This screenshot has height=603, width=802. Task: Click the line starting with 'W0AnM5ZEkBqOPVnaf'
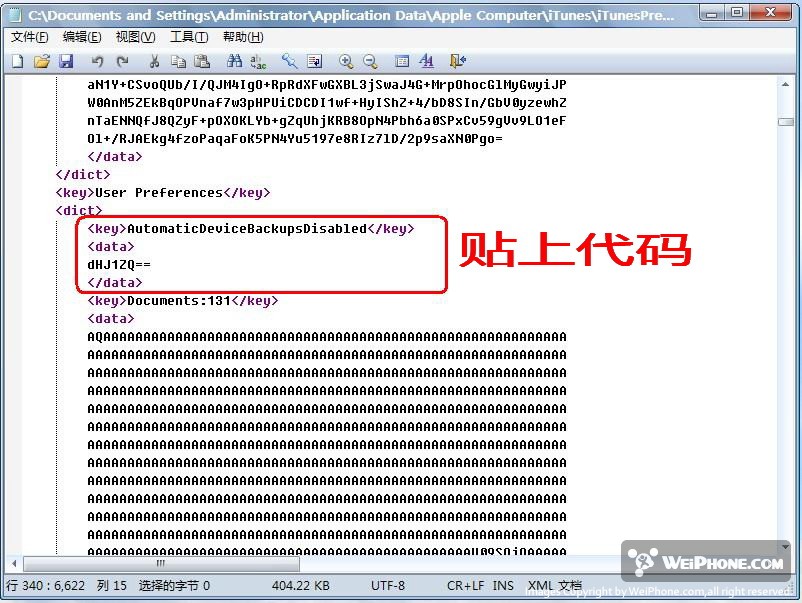pyautogui.click(x=327, y=103)
